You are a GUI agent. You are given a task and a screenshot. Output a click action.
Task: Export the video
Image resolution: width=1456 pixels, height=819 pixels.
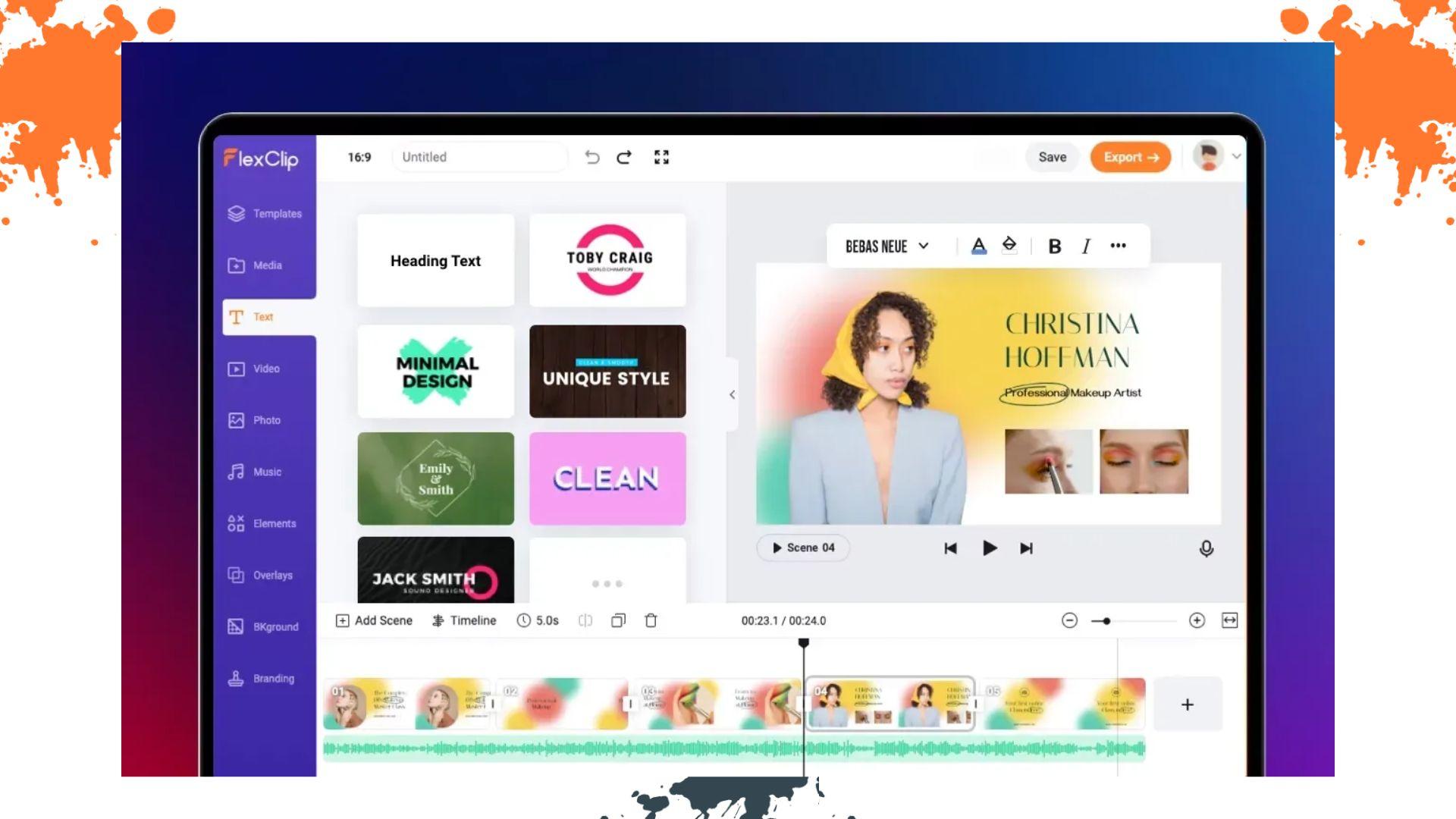(x=1131, y=157)
